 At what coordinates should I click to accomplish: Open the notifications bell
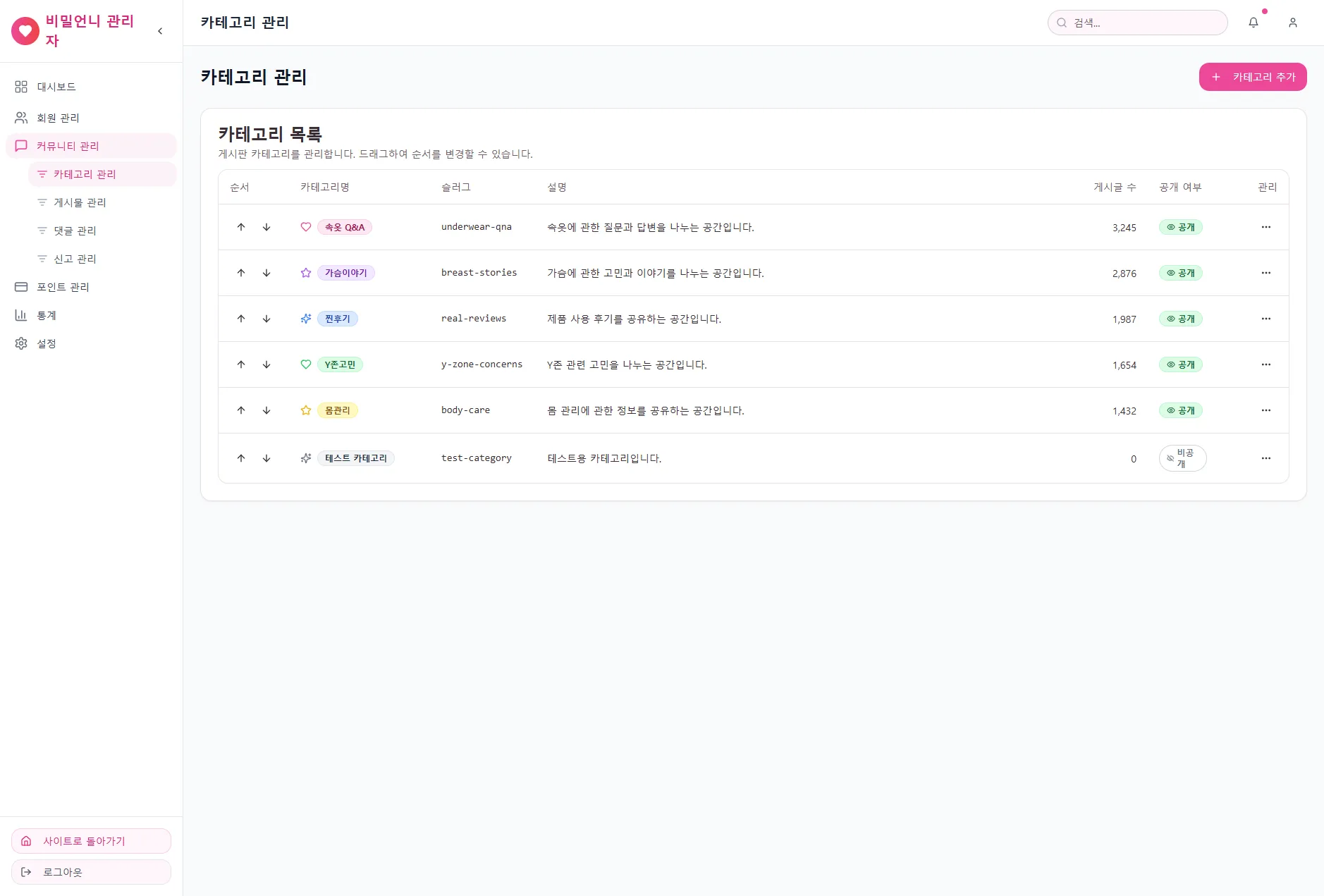pos(1253,23)
